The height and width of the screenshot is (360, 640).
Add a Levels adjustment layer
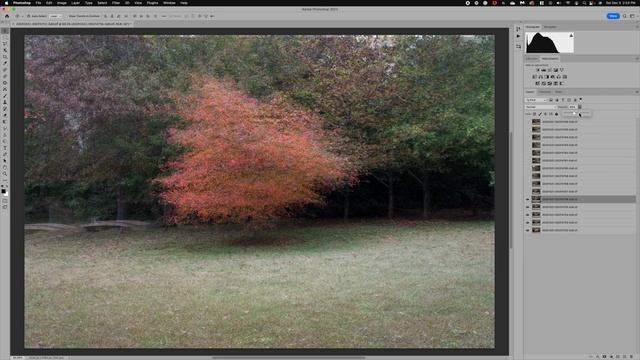pyautogui.click(x=544, y=70)
